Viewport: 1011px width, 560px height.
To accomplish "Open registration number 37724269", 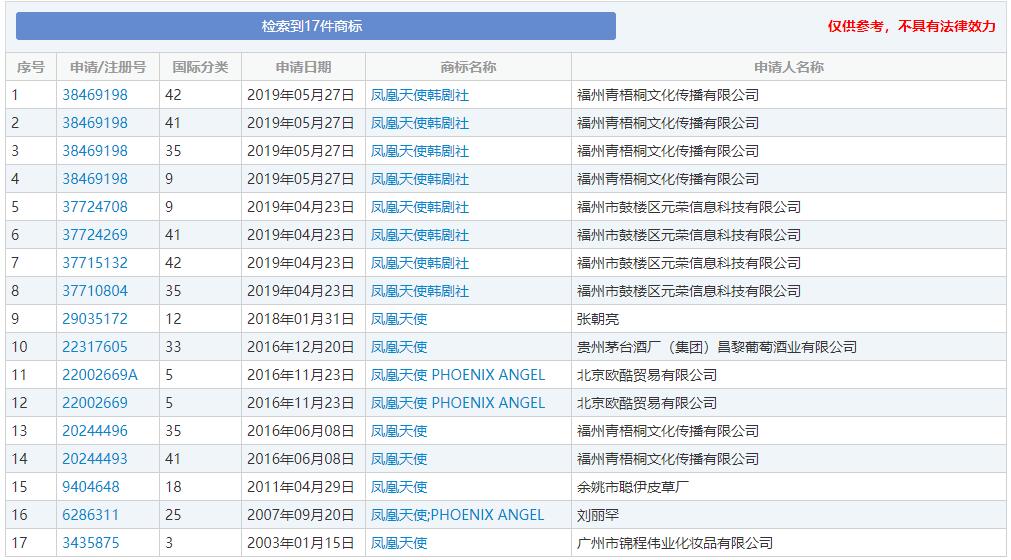I will point(95,235).
